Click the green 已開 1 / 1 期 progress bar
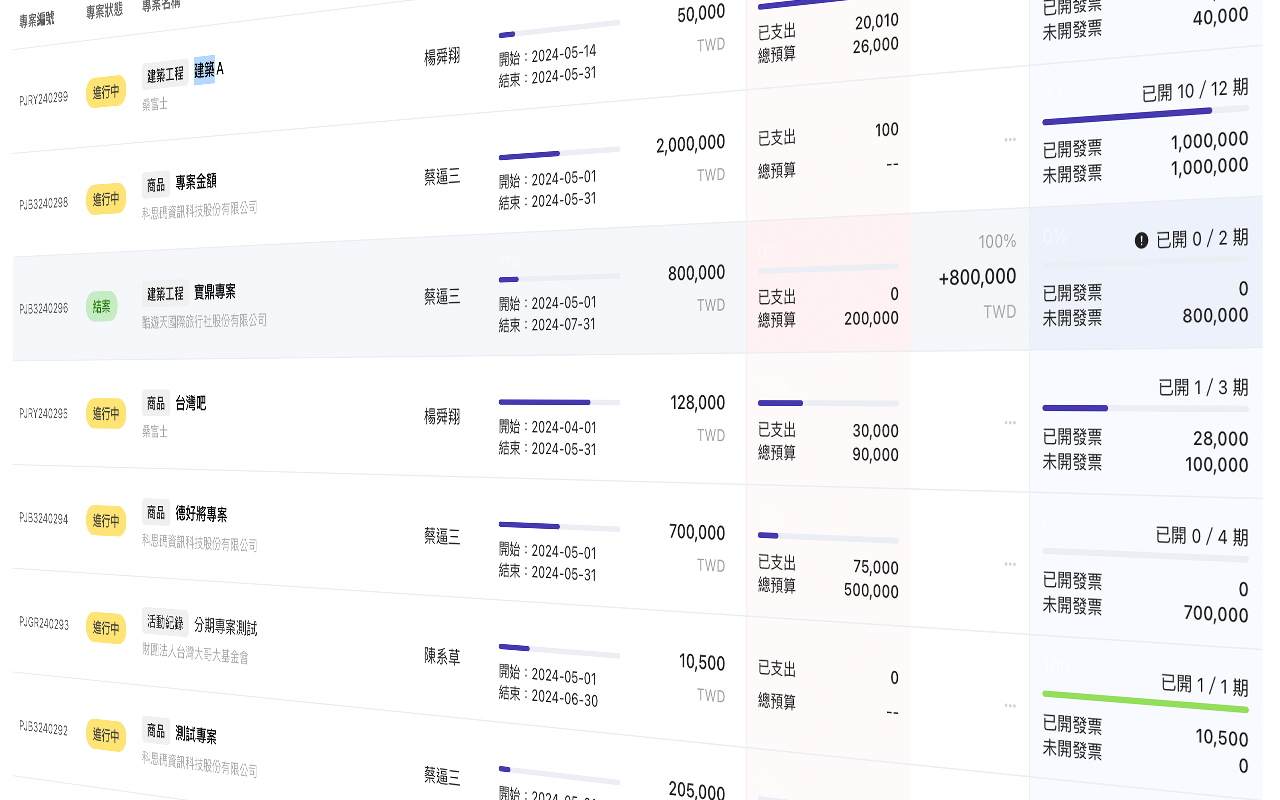The height and width of the screenshot is (800, 1280). tap(1145, 701)
